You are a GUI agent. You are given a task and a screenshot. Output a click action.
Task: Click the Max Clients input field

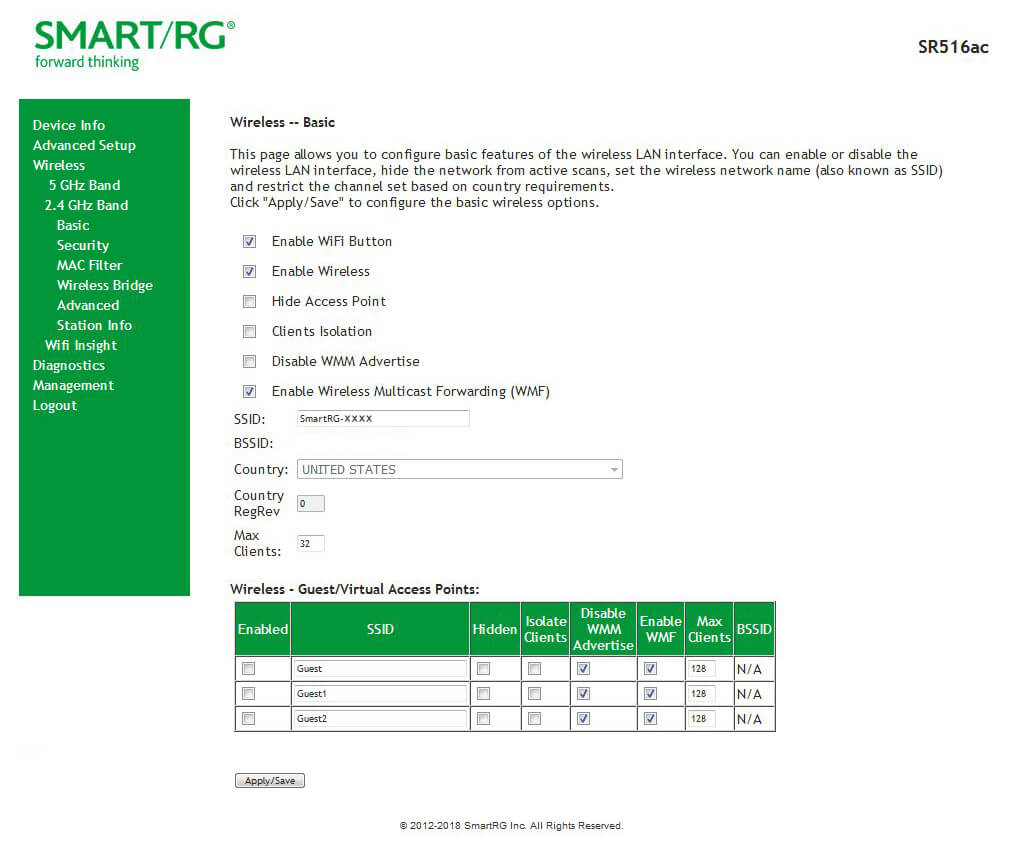310,544
